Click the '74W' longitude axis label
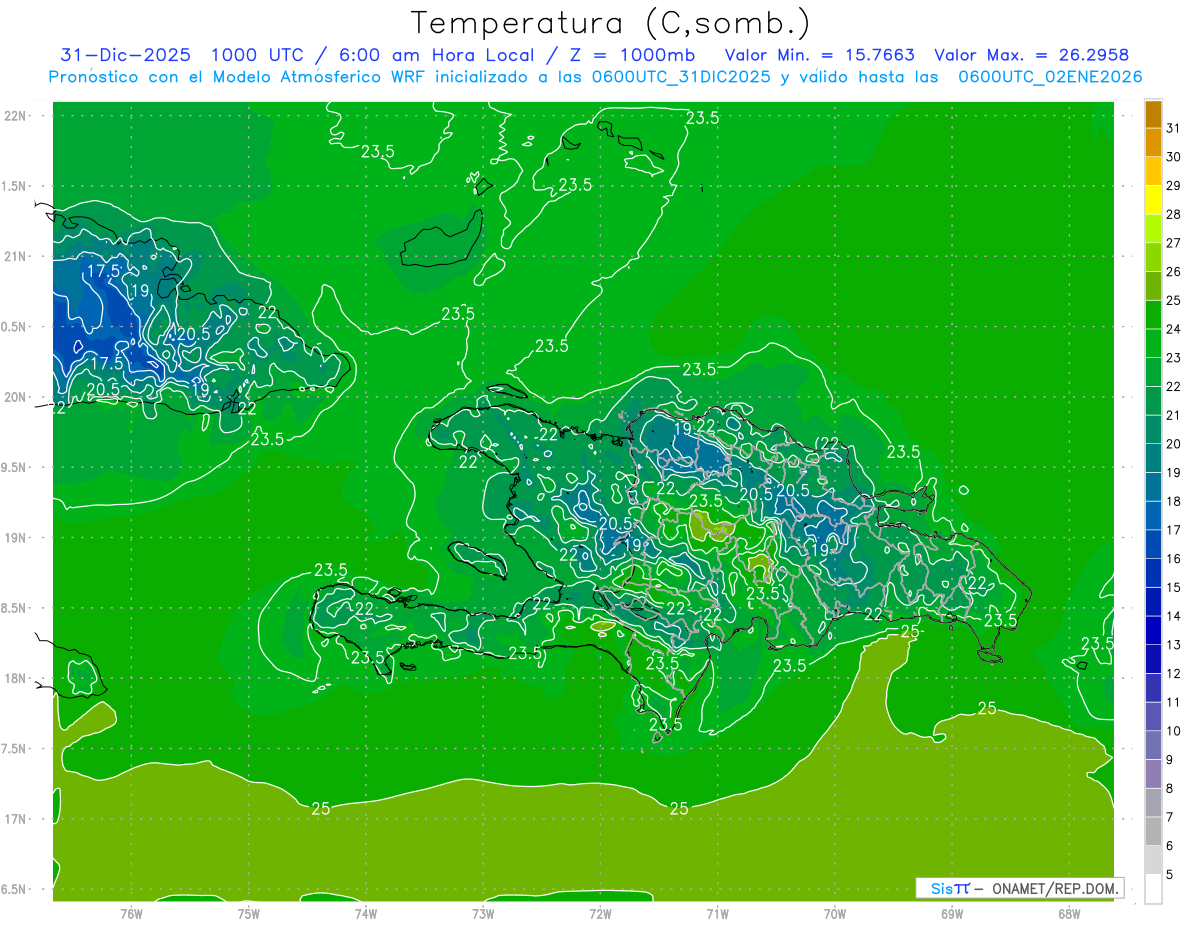 366,913
